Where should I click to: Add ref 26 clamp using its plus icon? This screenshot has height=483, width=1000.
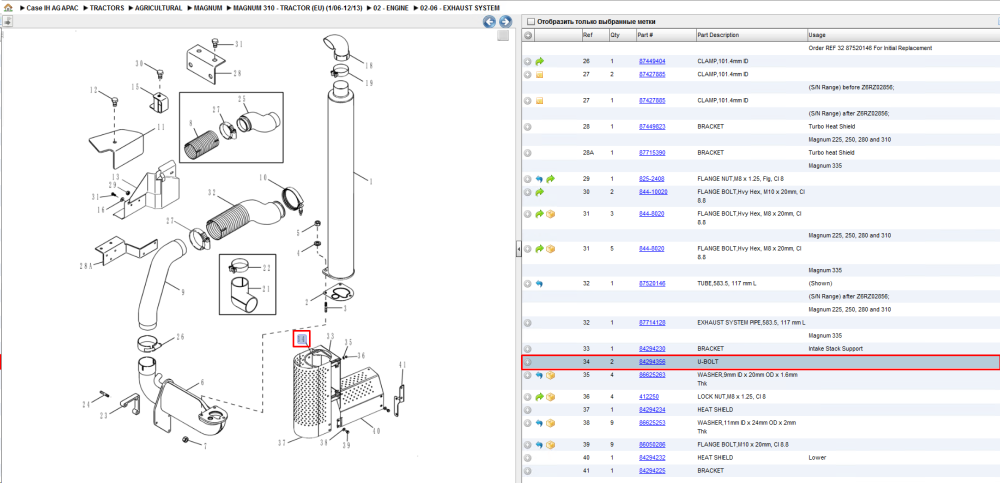pos(528,62)
